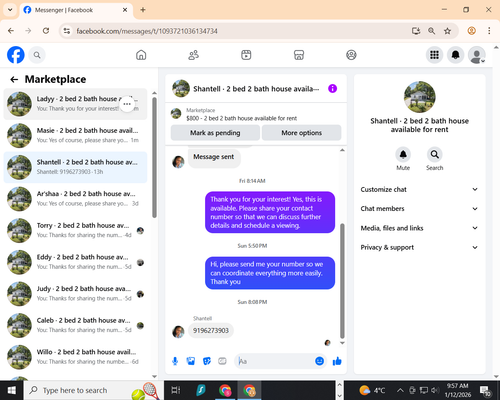This screenshot has width=500, height=400.
Task: Open a new browser tab
Action: coord(143,10)
